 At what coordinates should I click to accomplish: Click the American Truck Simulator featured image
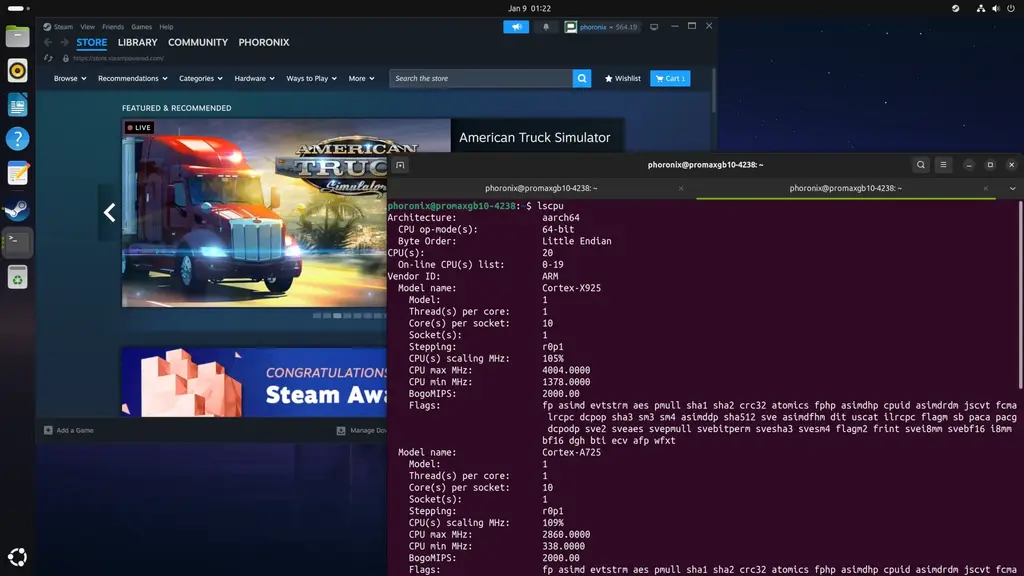254,213
